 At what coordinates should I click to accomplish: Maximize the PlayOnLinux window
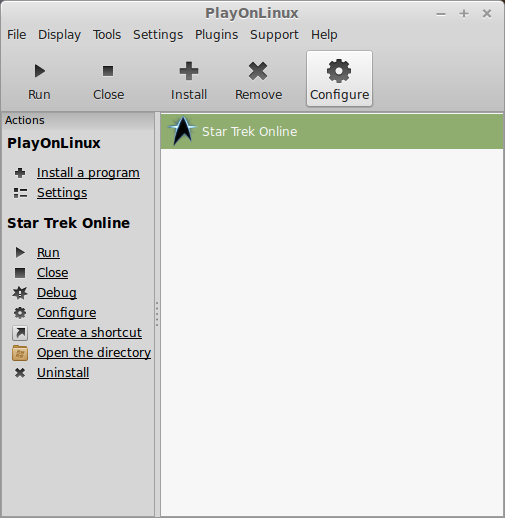[464, 14]
